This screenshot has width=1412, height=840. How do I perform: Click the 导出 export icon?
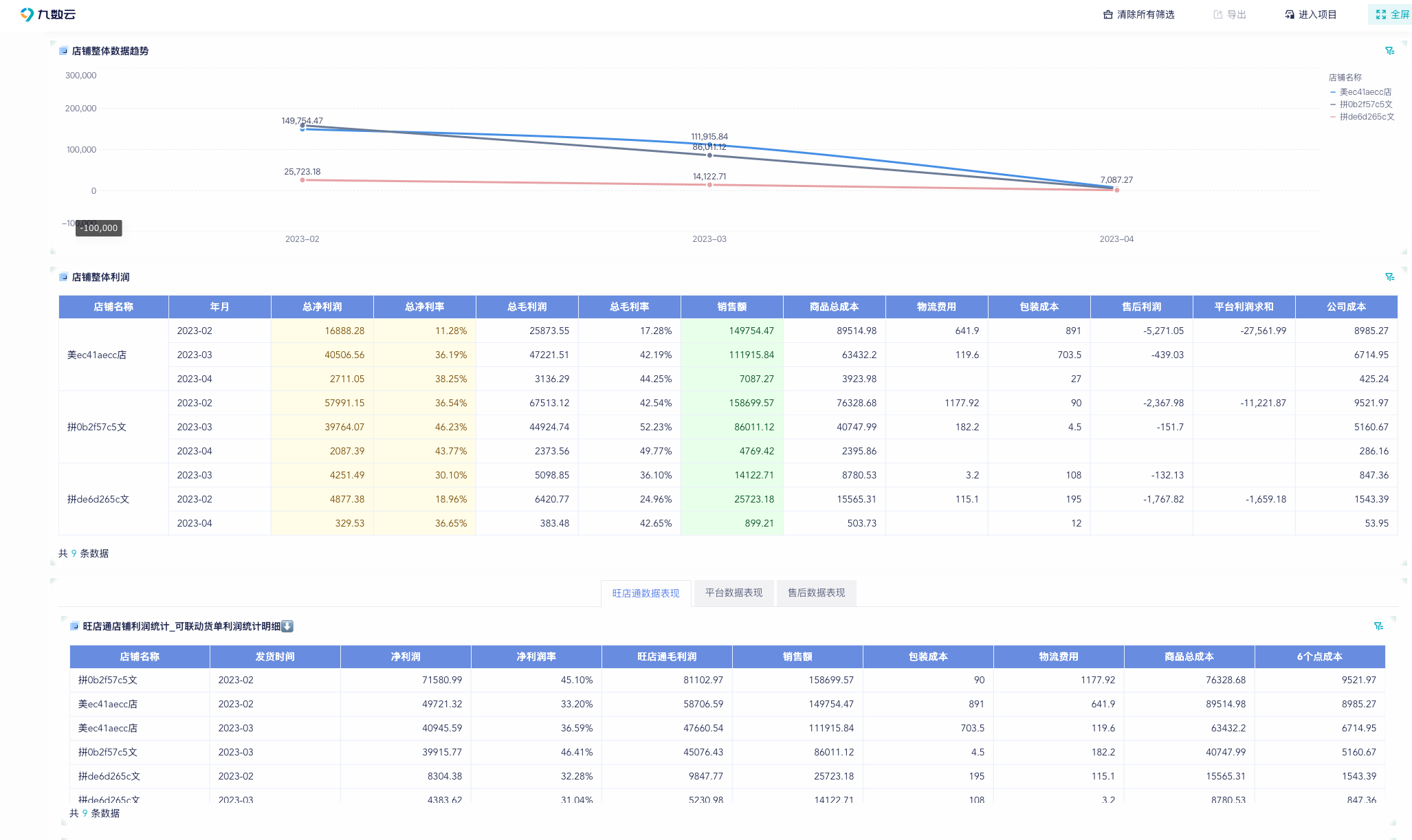click(1218, 14)
